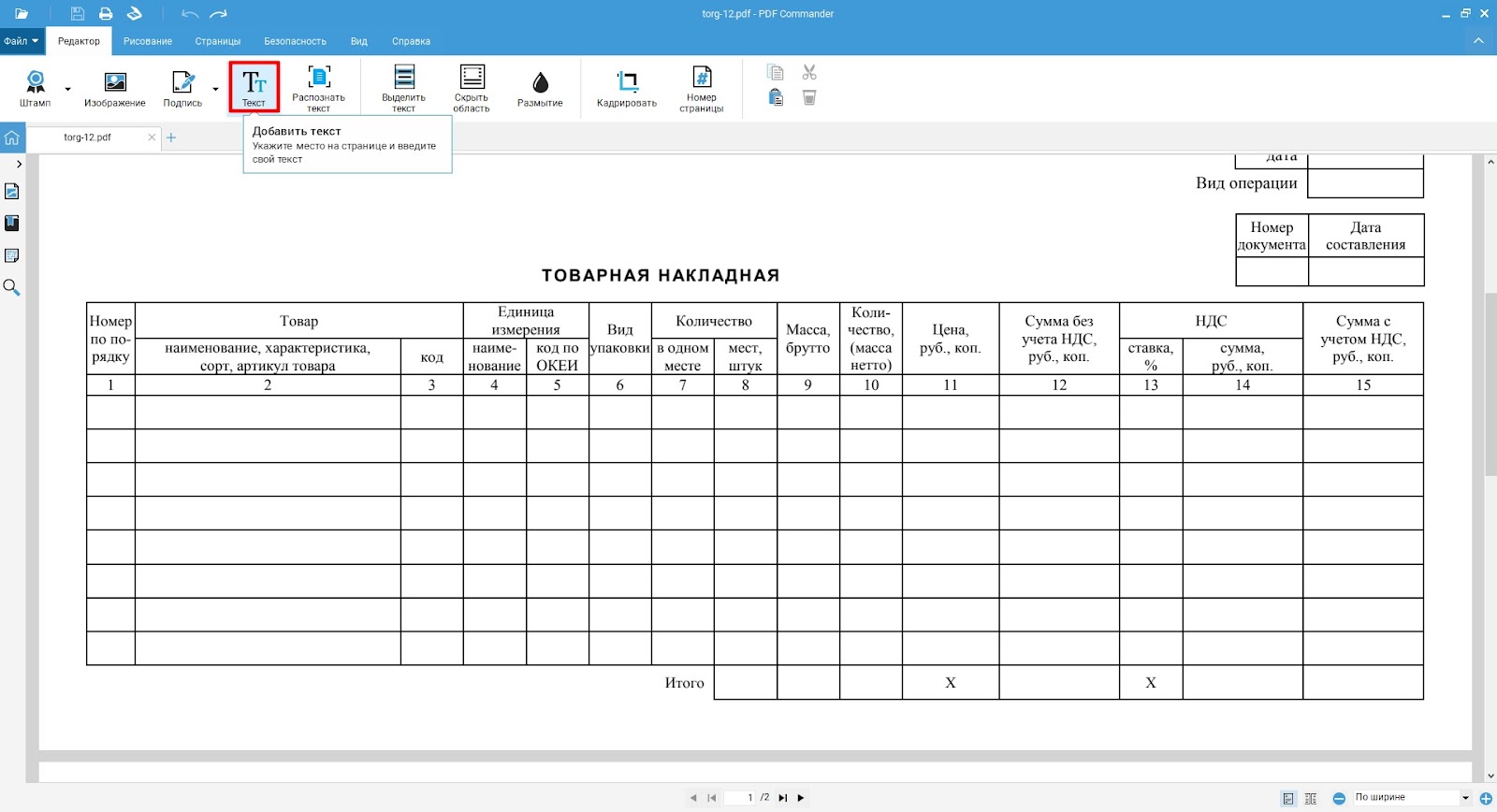The image size is (1497, 812).
Task: Click the ТОВАРНАЯ НАКЛАДНАЯ heading
Action: click(x=661, y=275)
